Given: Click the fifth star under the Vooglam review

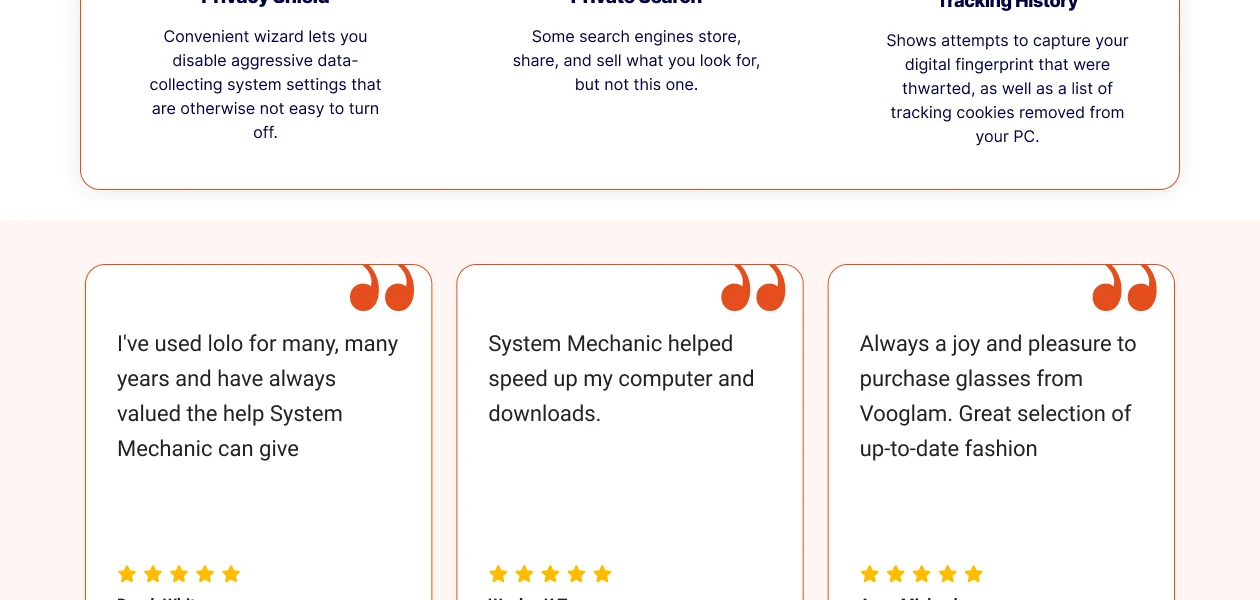Looking at the screenshot, I should coord(974,574).
